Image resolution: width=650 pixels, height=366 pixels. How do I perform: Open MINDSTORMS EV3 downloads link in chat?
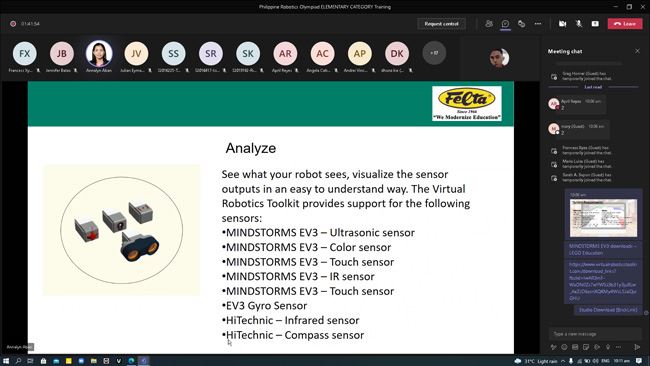click(603, 249)
